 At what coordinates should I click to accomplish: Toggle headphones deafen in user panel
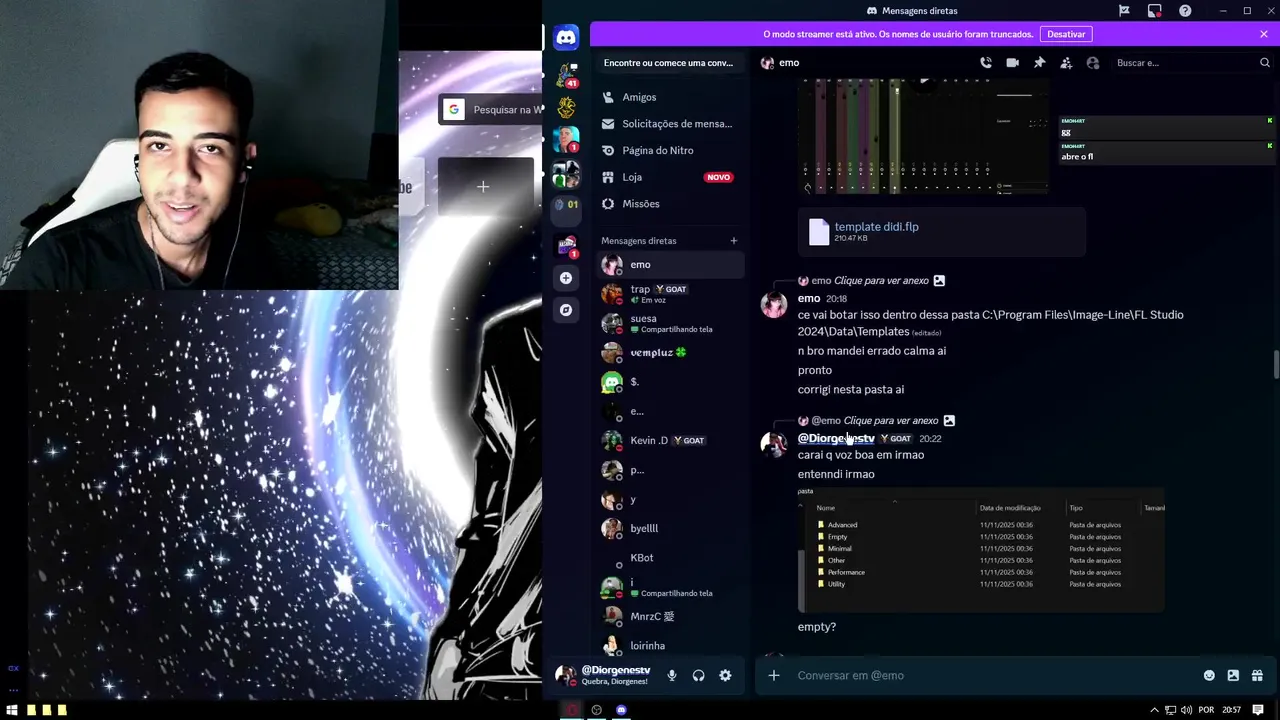click(x=699, y=676)
